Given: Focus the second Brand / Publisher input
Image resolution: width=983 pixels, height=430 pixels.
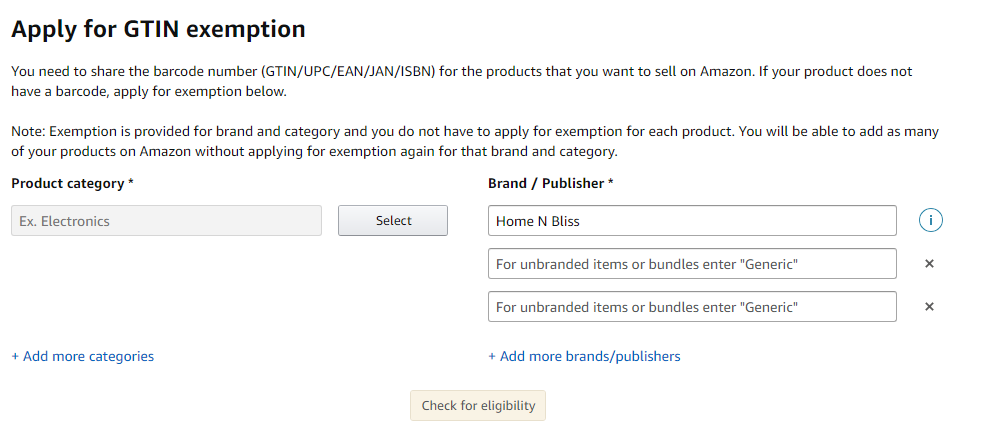Looking at the screenshot, I should click(692, 264).
